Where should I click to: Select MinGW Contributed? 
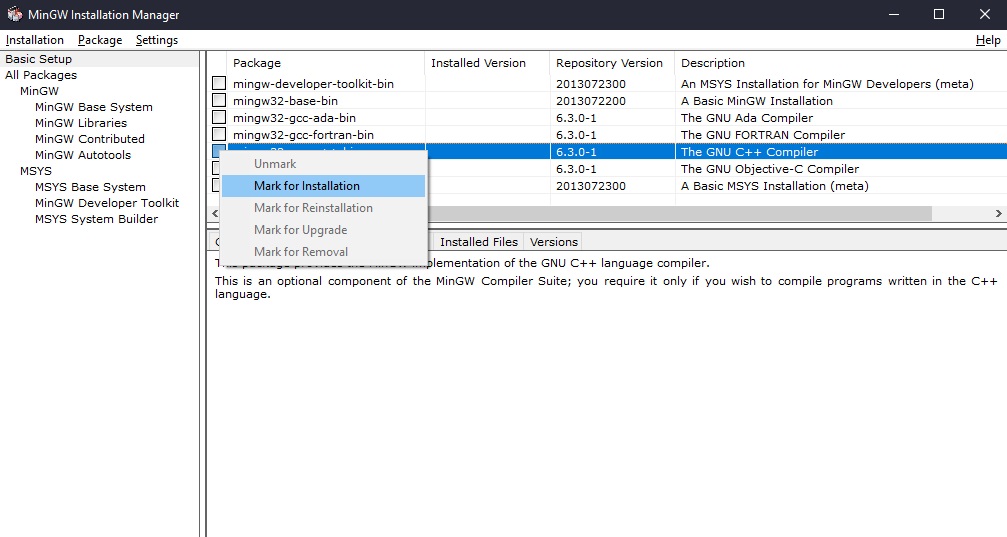[90, 139]
